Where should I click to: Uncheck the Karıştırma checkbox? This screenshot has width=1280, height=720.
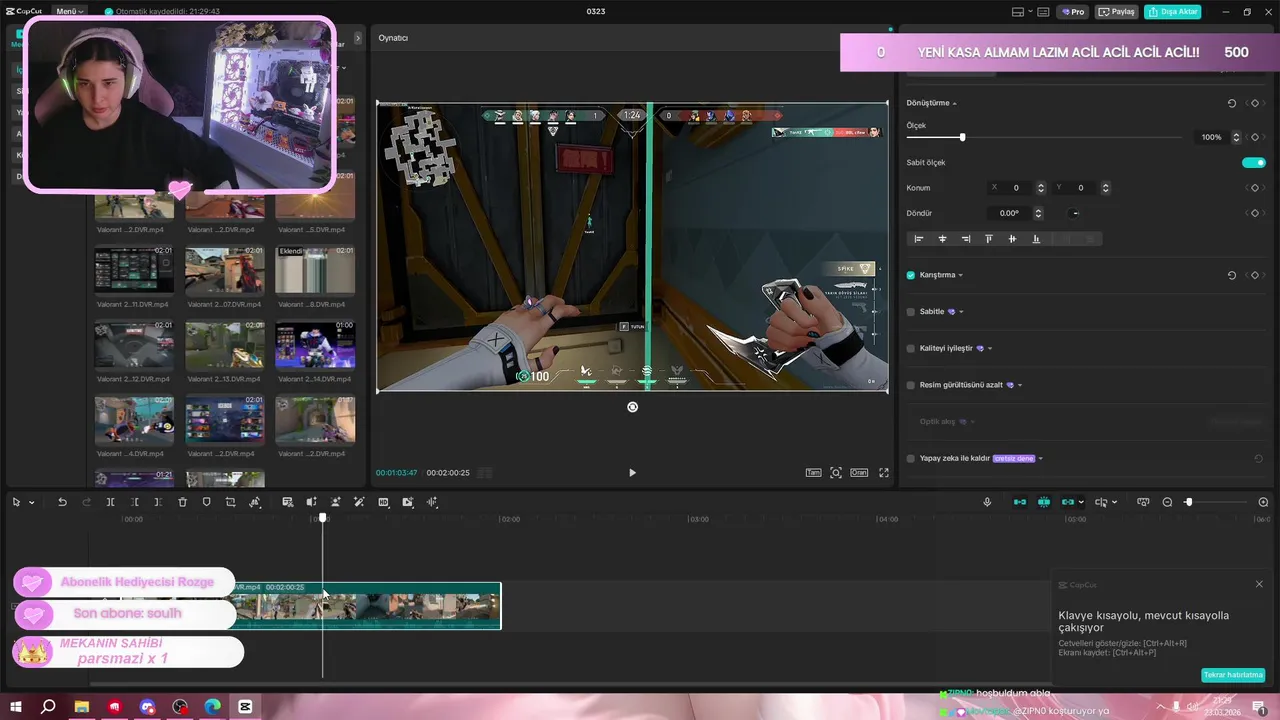(910, 275)
